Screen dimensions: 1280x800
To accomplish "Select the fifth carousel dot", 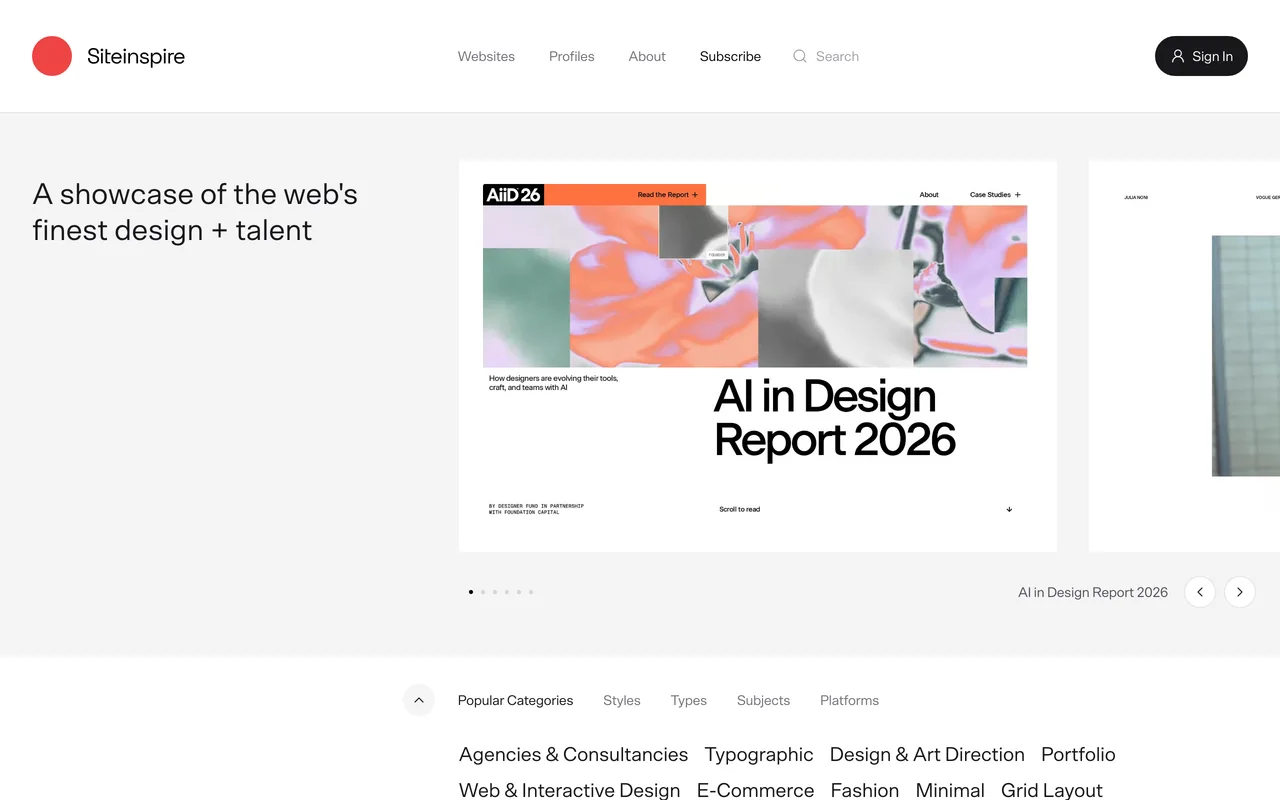I will click(519, 592).
